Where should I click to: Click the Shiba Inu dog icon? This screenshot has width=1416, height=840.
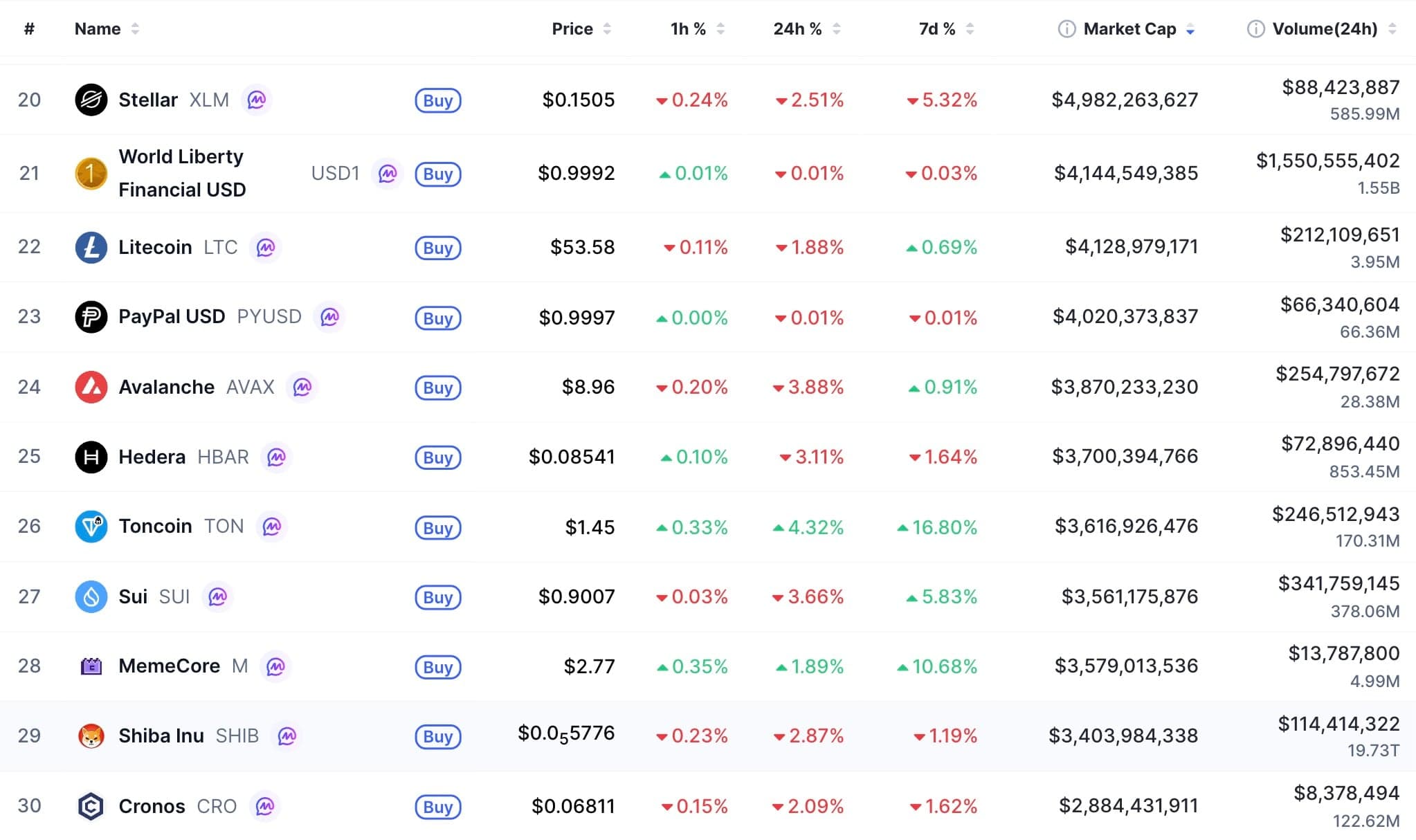[91, 736]
